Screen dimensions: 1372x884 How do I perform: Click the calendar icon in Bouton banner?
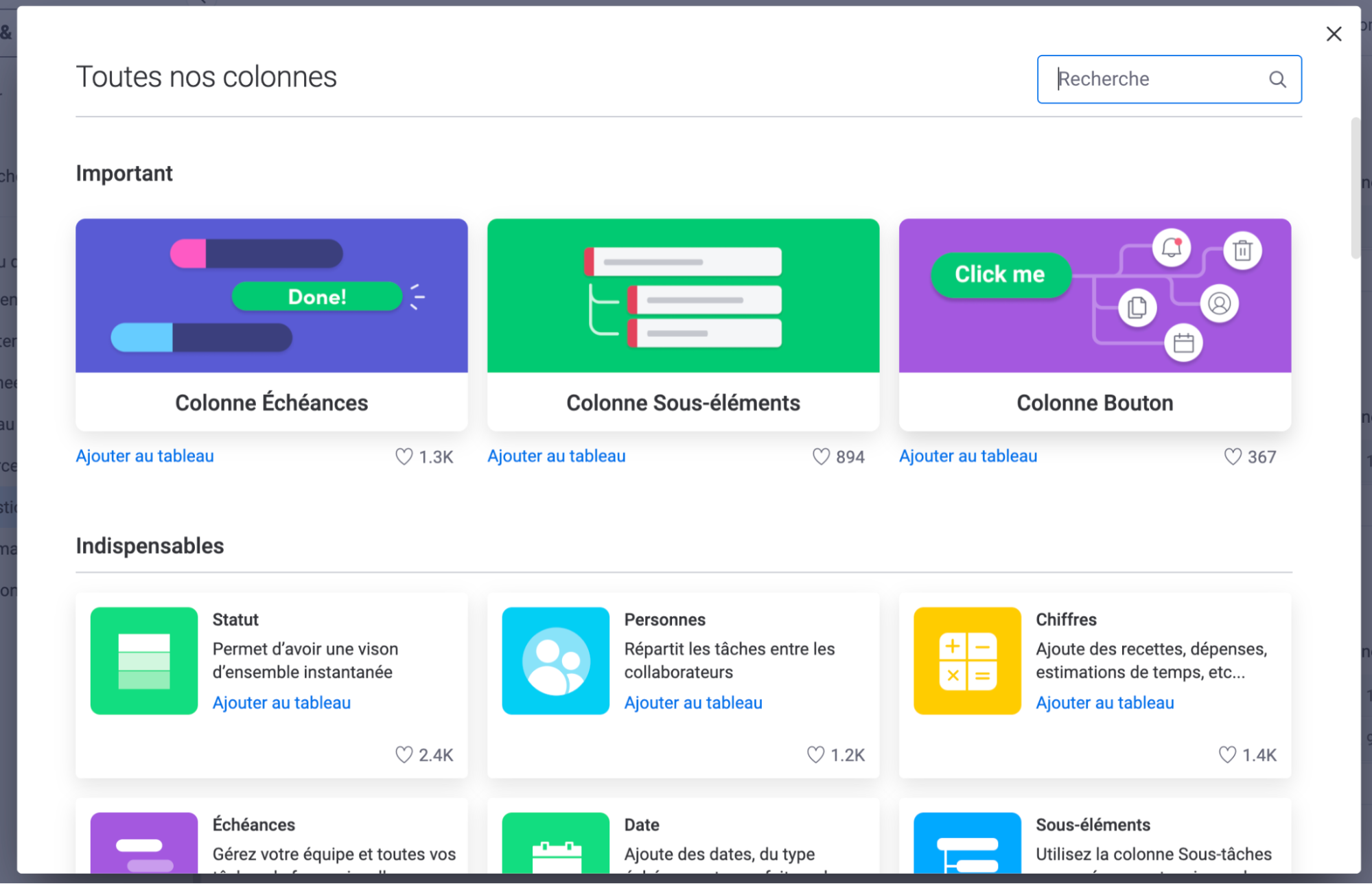click(1183, 342)
